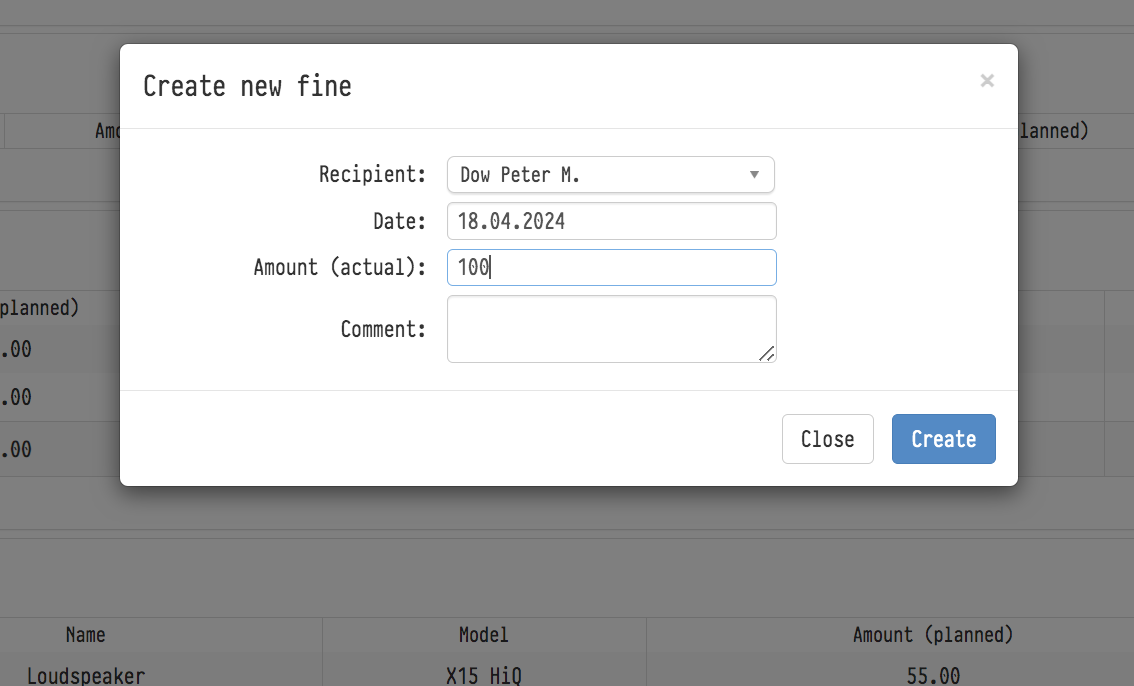The width and height of the screenshot is (1134, 686).
Task: Click the Comment box resize handle
Action: 766,353
